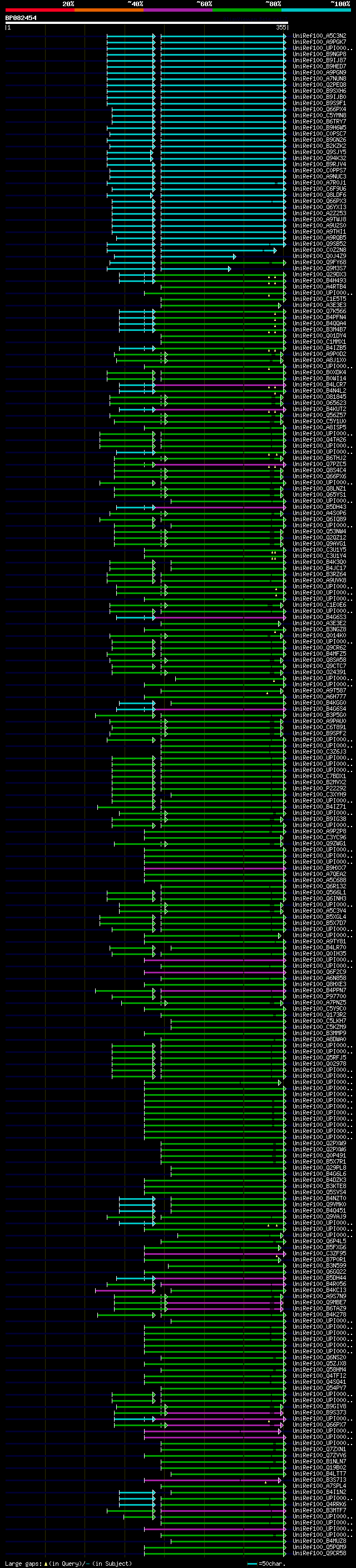Select the UniRef100_B4PFN4 label

(319, 317)
